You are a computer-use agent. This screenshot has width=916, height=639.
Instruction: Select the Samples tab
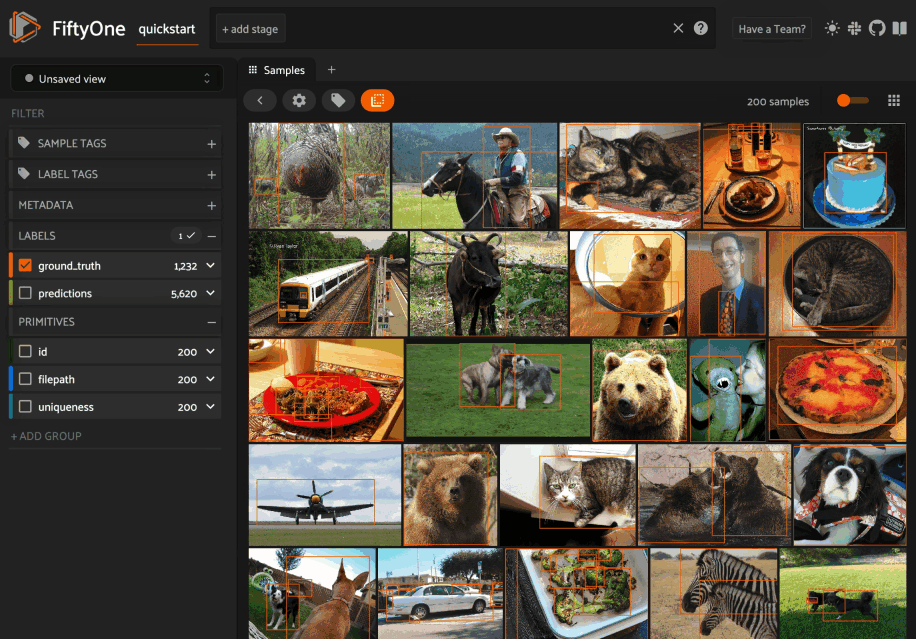pyautogui.click(x=277, y=70)
